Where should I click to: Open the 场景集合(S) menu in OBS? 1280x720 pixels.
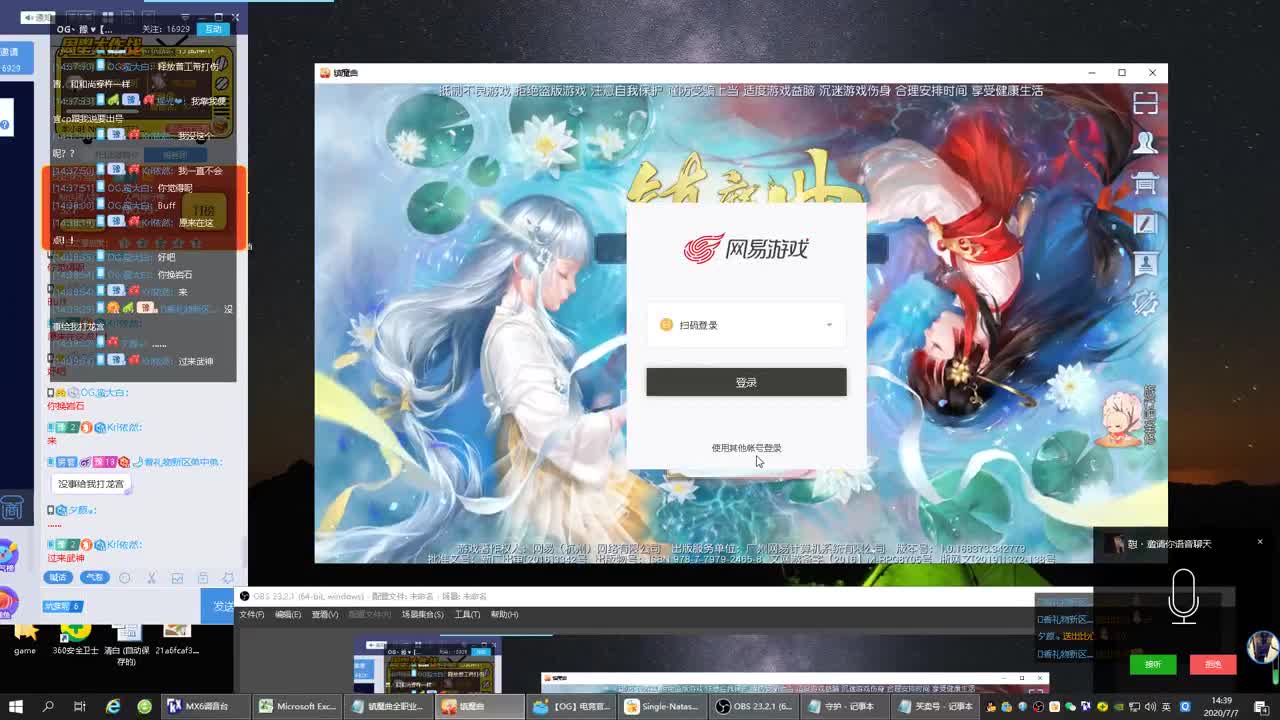tap(422, 614)
